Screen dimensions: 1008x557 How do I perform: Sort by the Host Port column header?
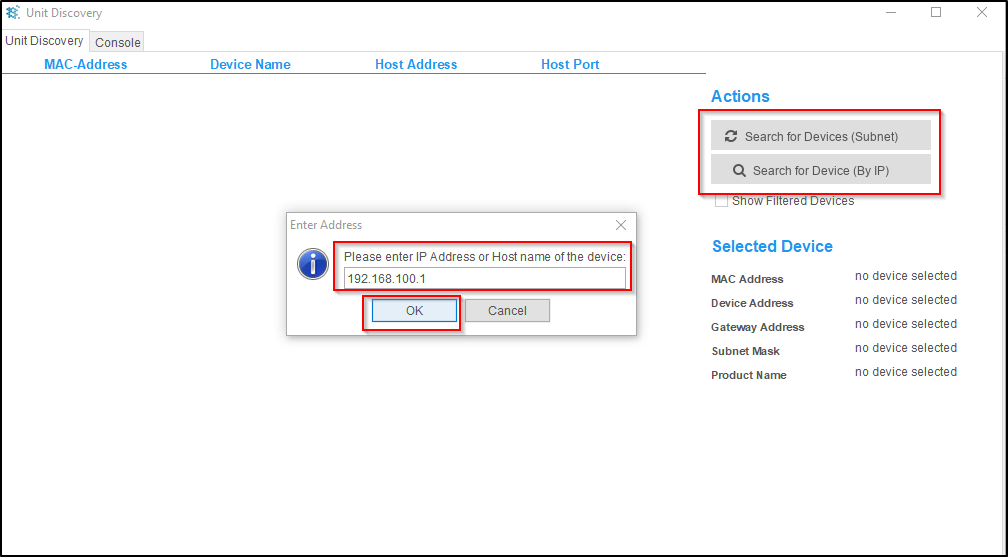[x=570, y=64]
